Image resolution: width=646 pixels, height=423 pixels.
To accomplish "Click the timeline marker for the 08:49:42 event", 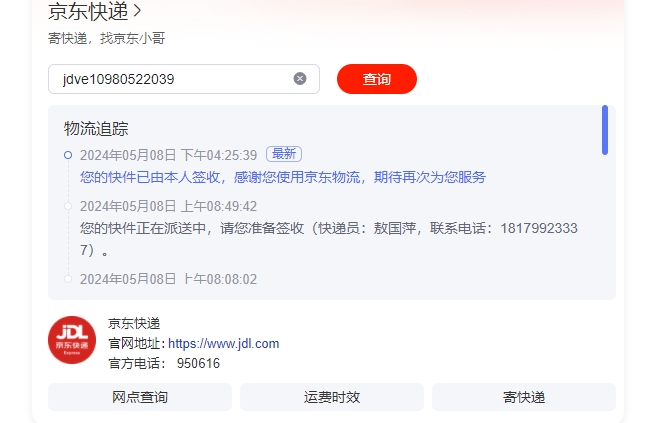I will tap(68, 206).
